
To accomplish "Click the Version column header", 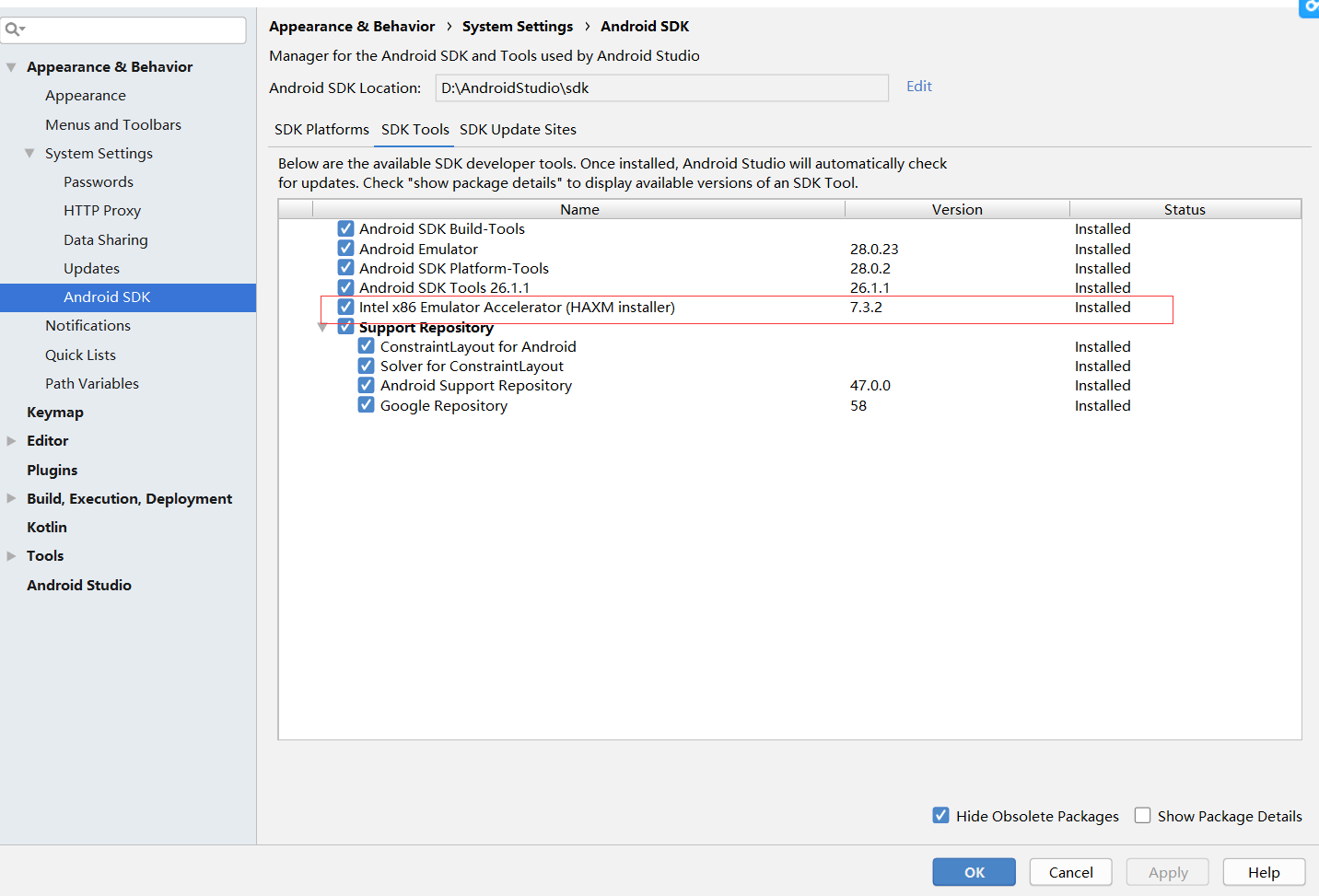I will pyautogui.click(x=957, y=210).
